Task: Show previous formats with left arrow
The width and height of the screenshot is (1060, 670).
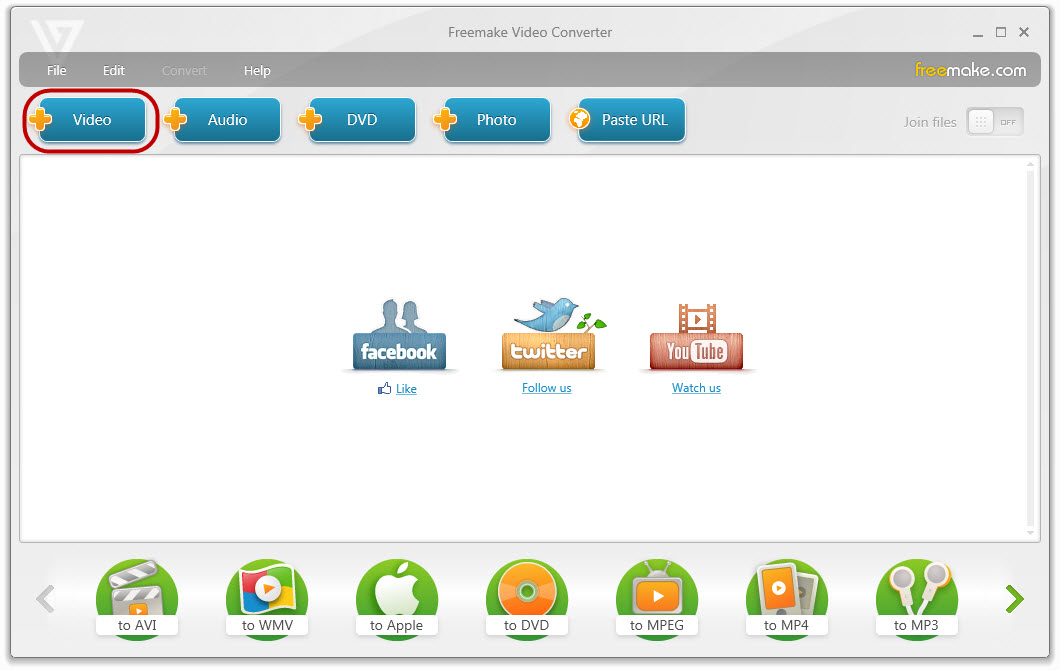Action: click(45, 599)
